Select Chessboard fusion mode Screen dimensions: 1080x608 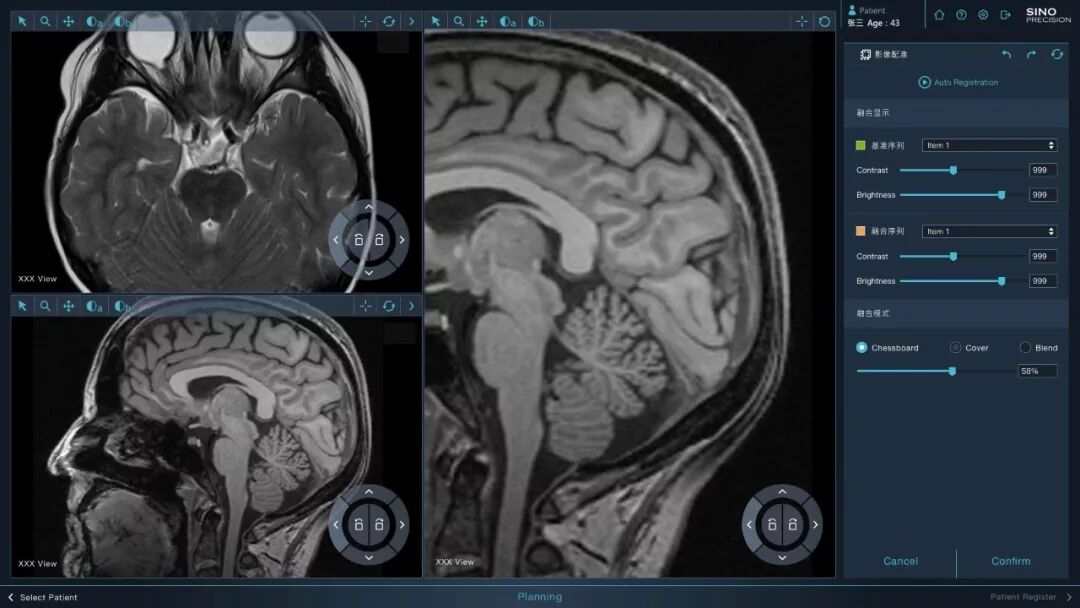861,348
